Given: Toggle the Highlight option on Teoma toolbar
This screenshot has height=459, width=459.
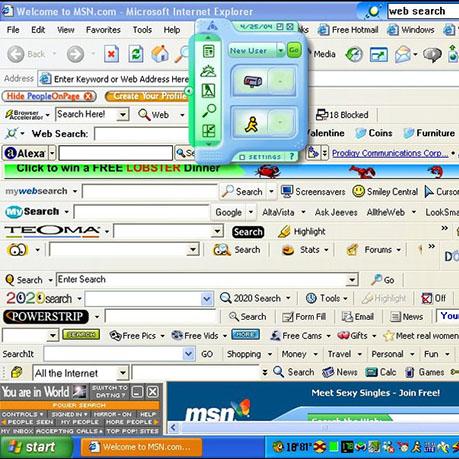Looking at the screenshot, I should pyautogui.click(x=302, y=231).
